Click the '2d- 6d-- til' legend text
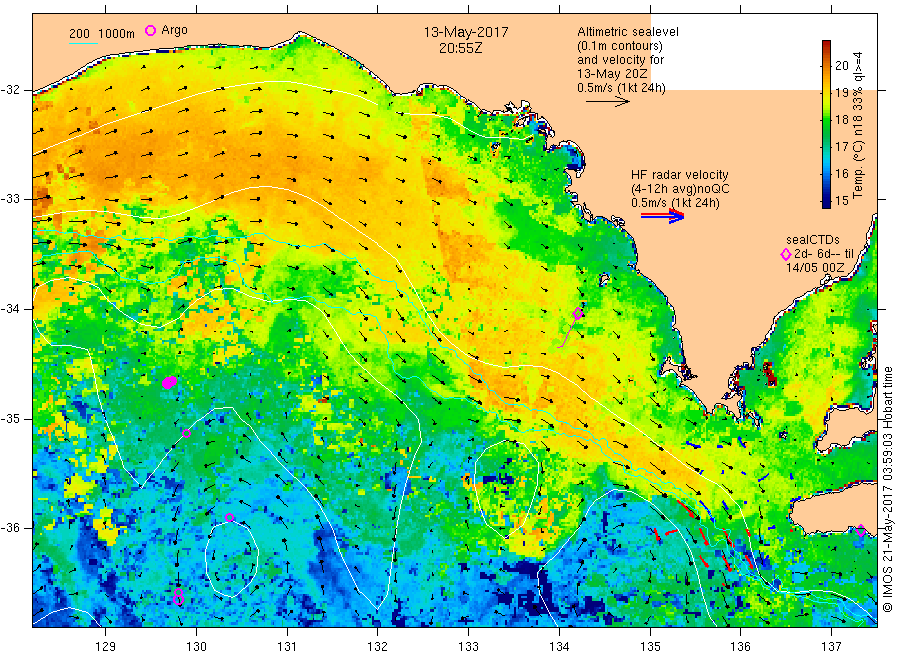Image resolution: width=900 pixels, height=660 pixels. click(824, 254)
